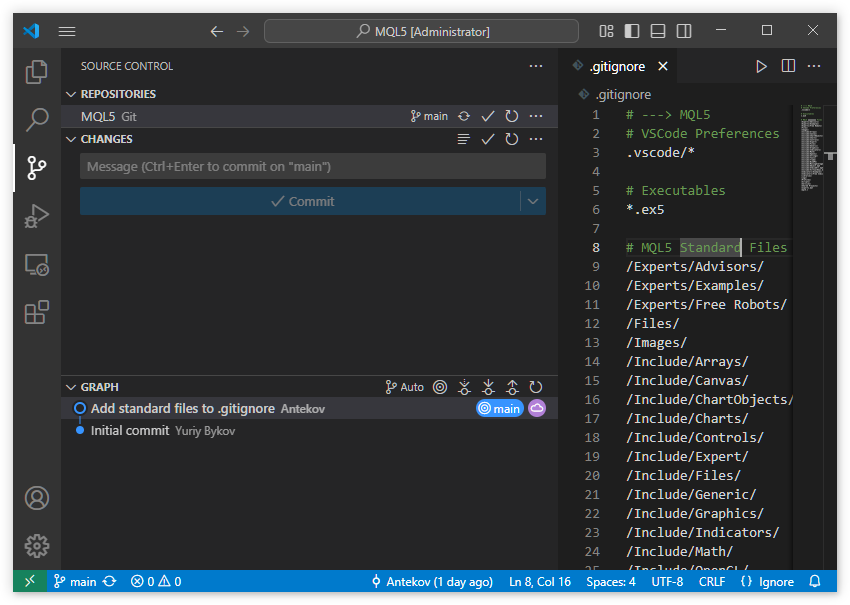850x605 pixels.
Task: Refresh the MQL5 repository row
Action: (511, 116)
